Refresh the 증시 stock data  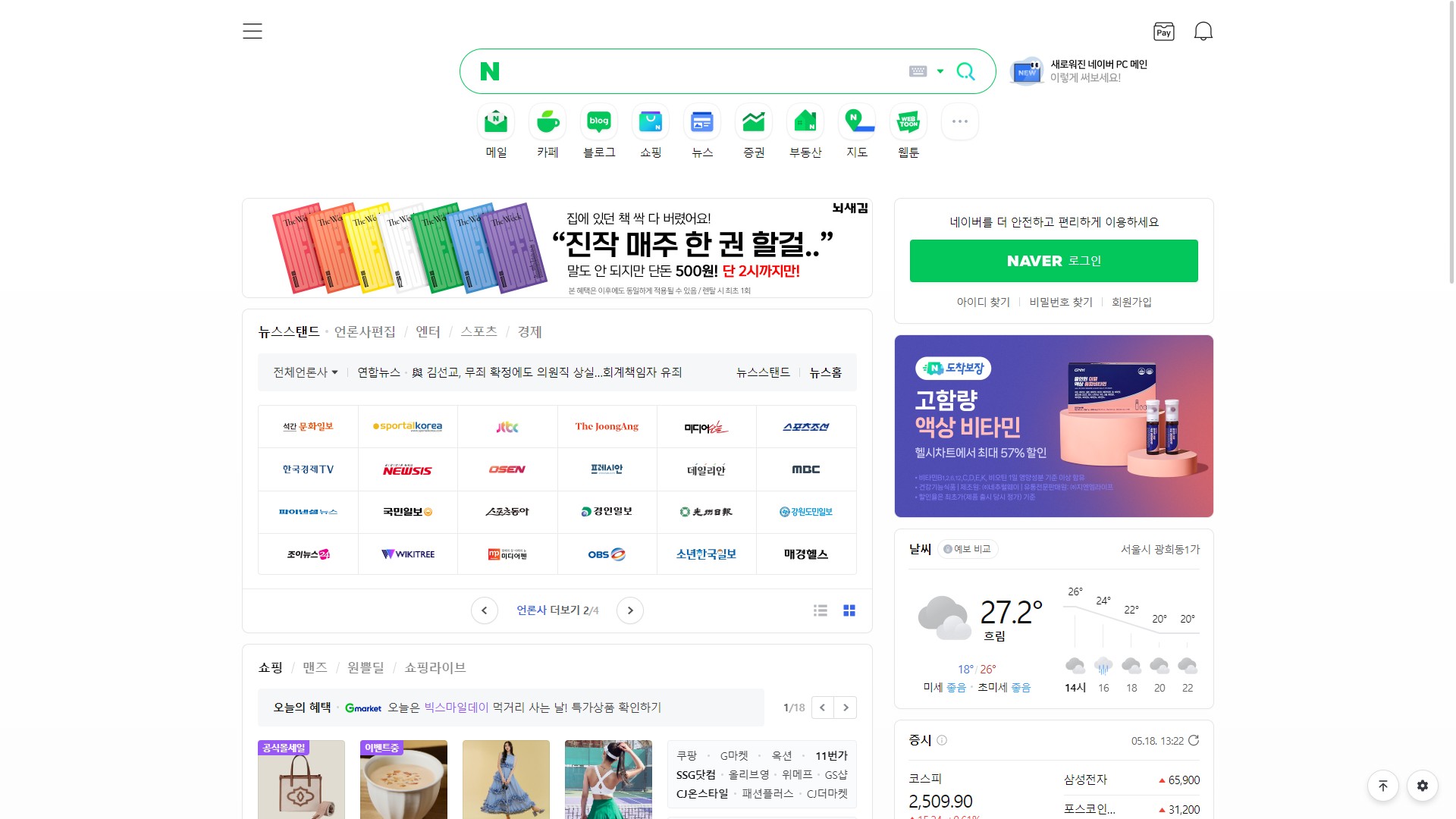click(x=1194, y=740)
